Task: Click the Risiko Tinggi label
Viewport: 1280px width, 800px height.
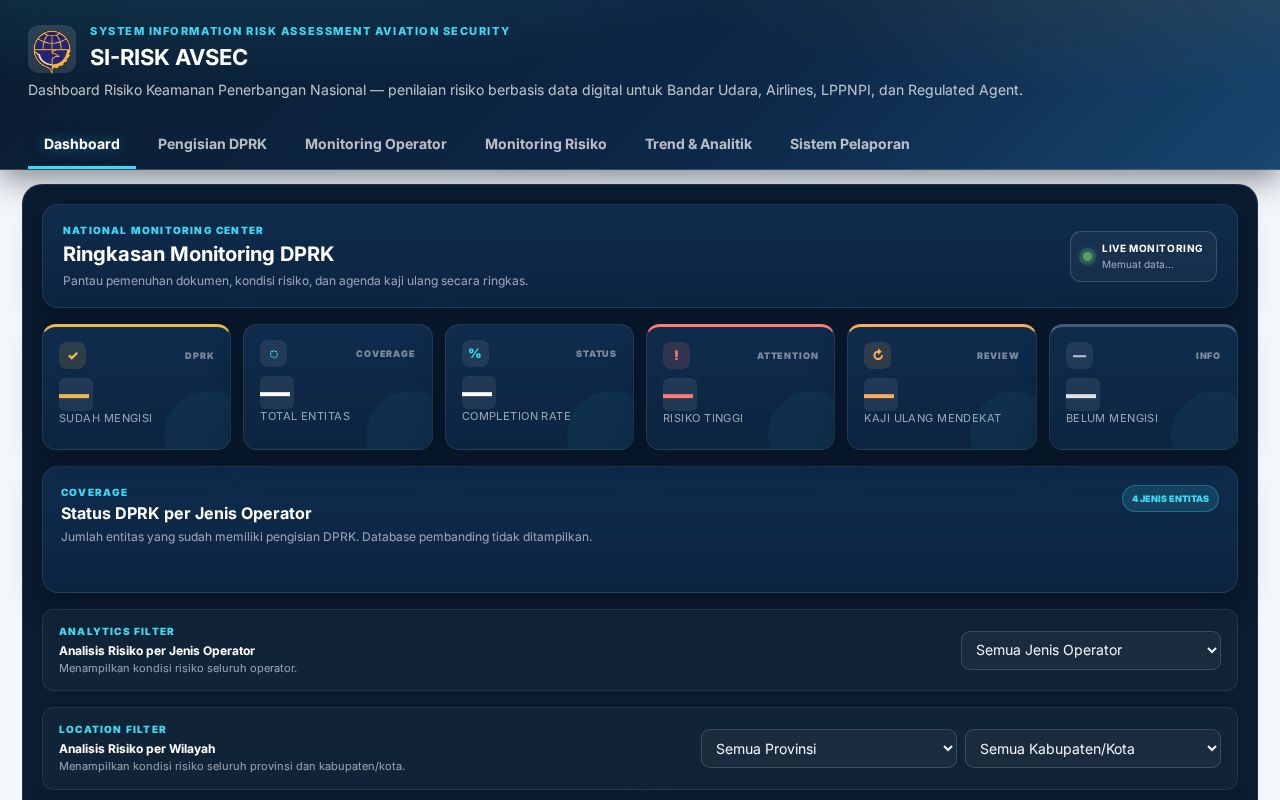Action: point(703,418)
